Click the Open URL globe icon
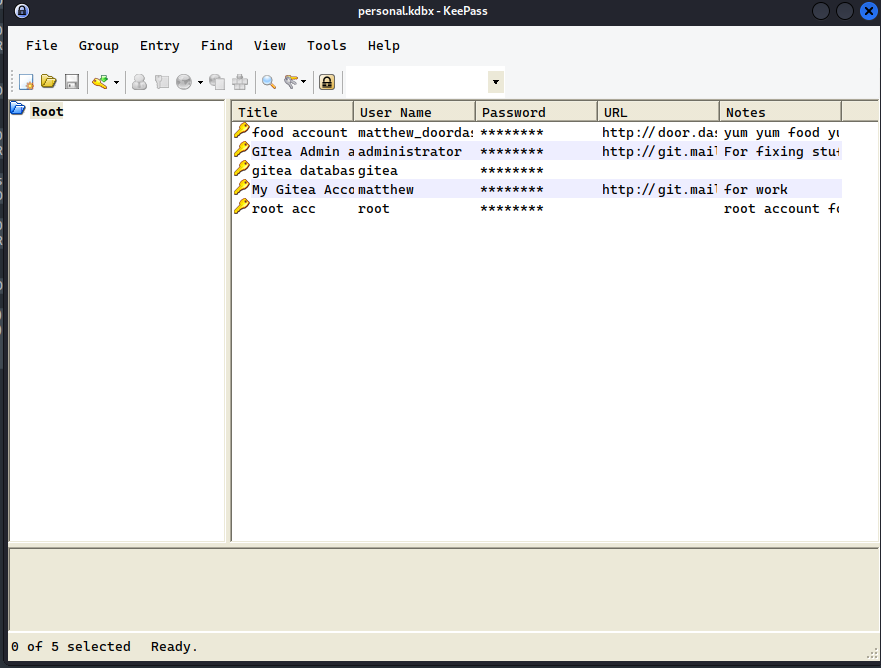Image resolution: width=881 pixels, height=668 pixels. pyautogui.click(x=184, y=82)
